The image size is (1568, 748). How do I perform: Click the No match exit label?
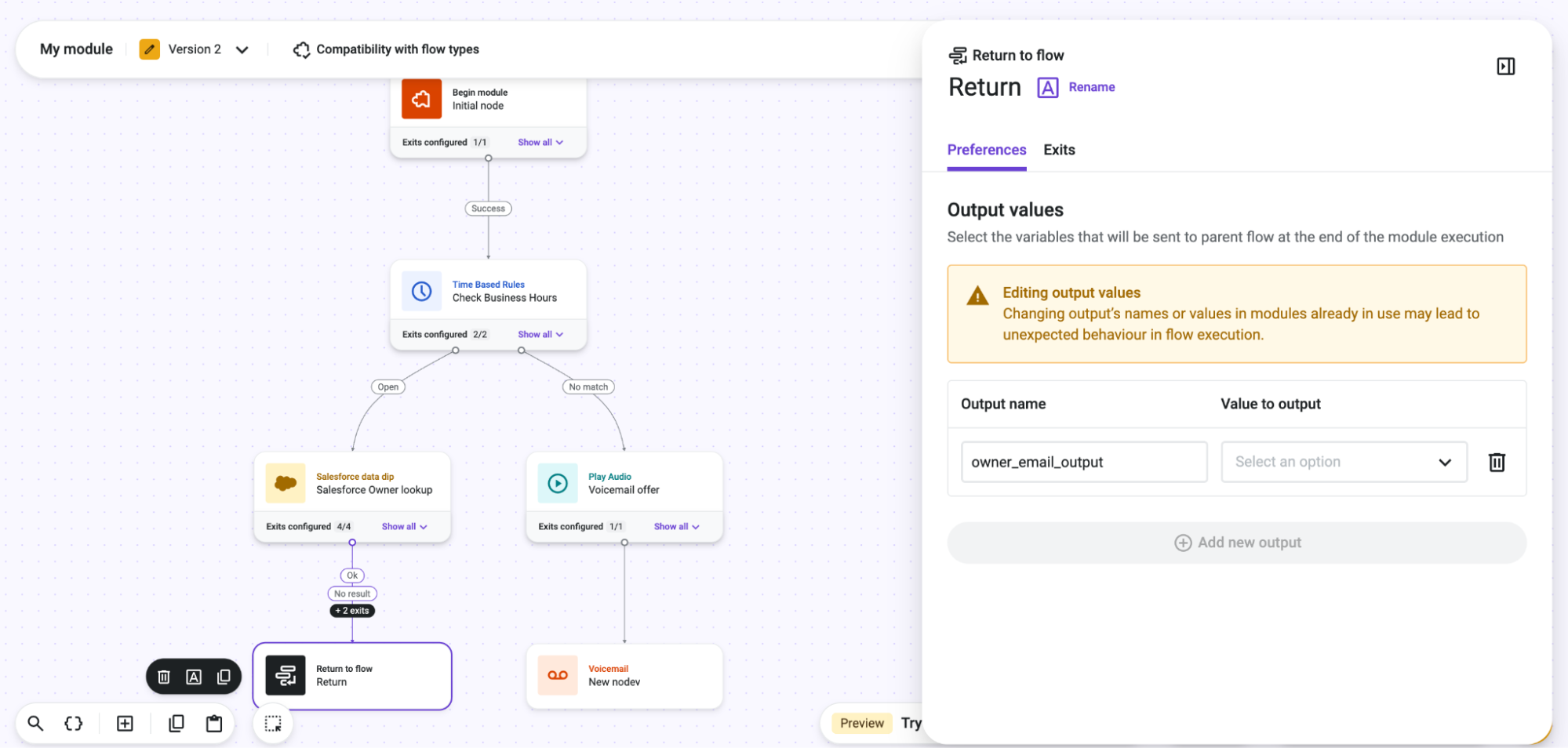(x=588, y=387)
